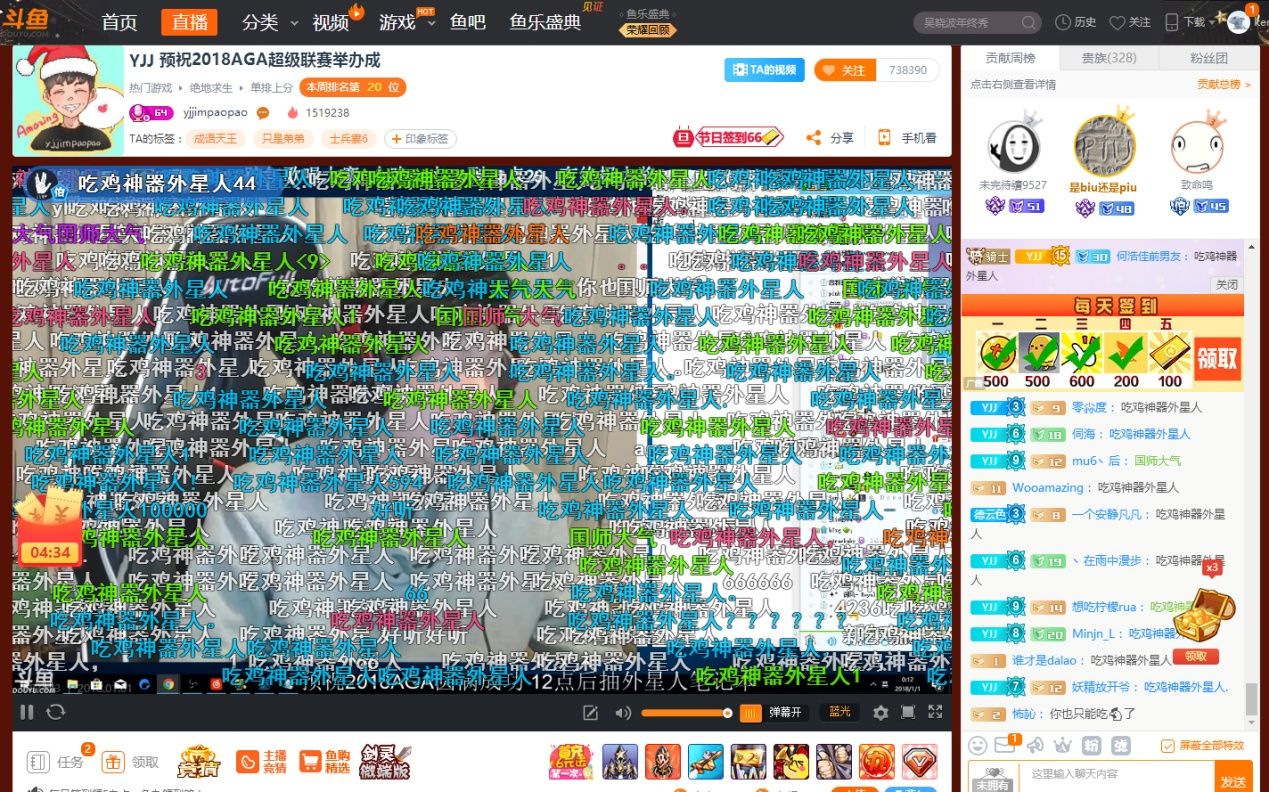Check the 屏蔽全部特效 checkbox
Image resolution: width=1269 pixels, height=792 pixels.
pyautogui.click(x=1168, y=746)
